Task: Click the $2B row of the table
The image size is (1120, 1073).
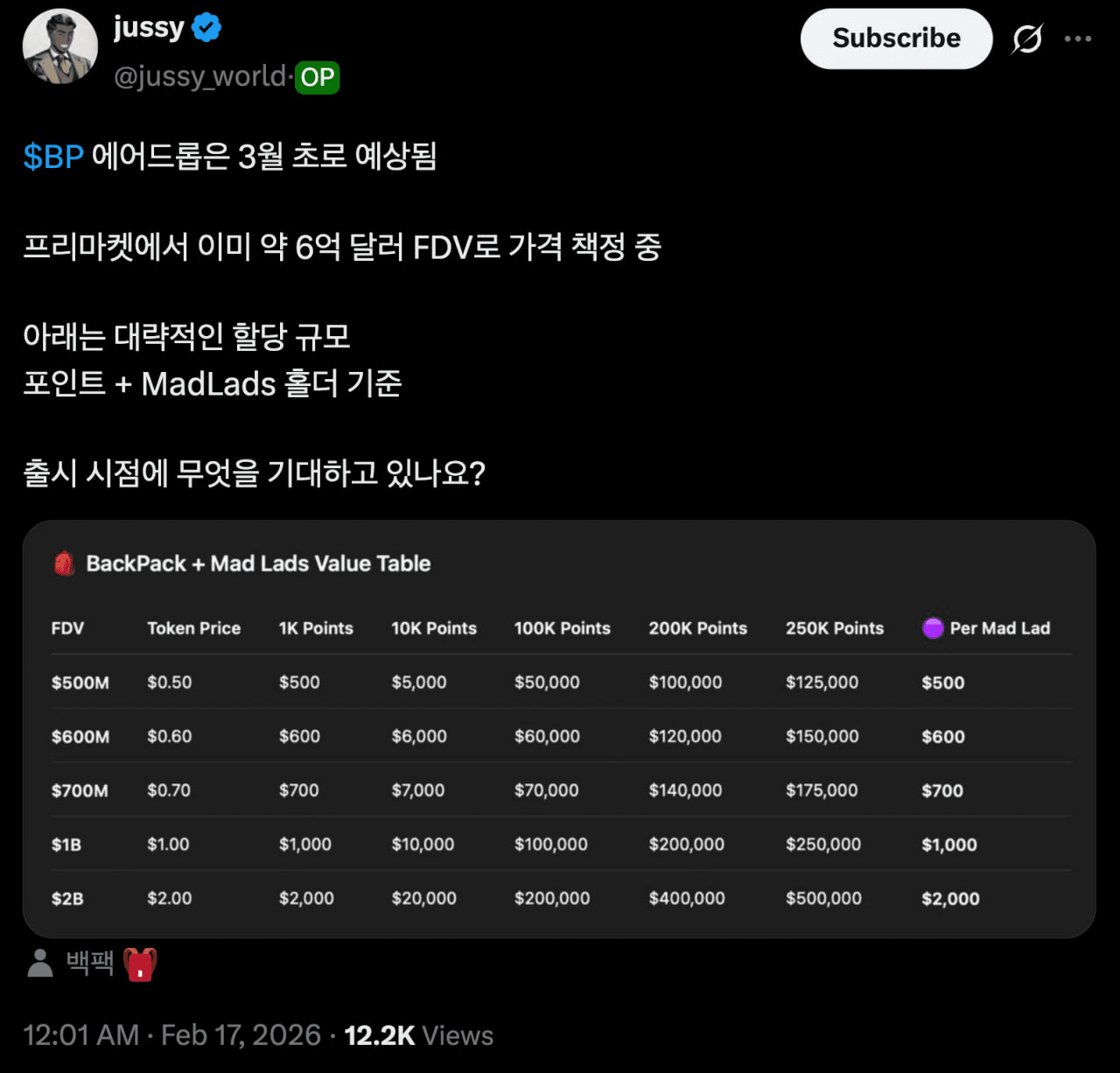Action: click(67, 898)
